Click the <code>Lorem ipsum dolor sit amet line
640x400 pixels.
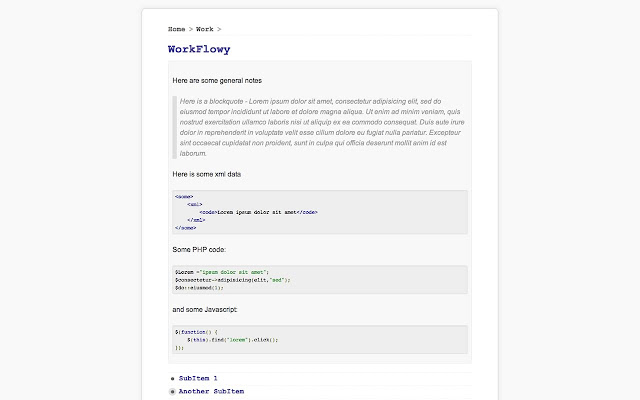(x=258, y=212)
